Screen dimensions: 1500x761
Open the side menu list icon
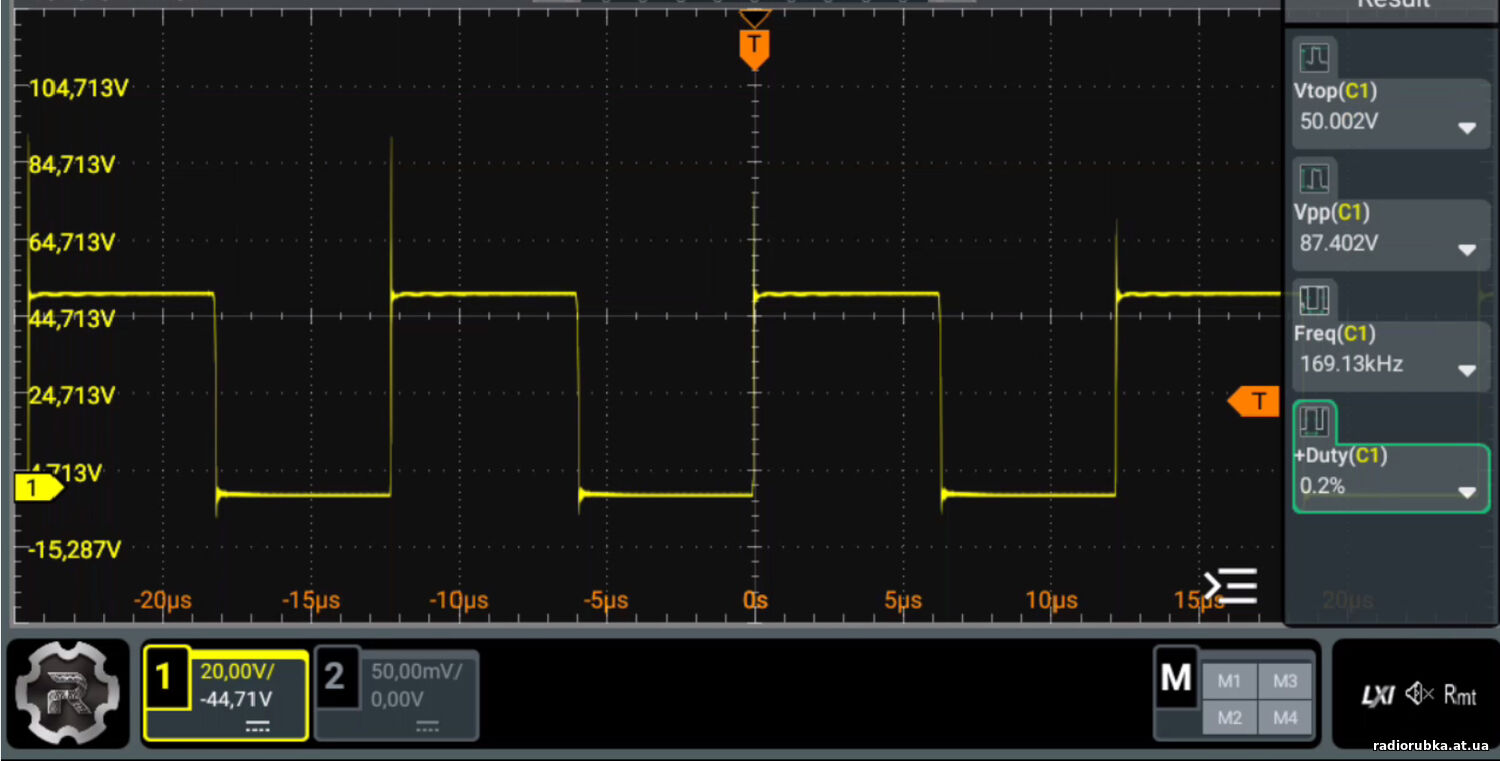(x=1230, y=586)
